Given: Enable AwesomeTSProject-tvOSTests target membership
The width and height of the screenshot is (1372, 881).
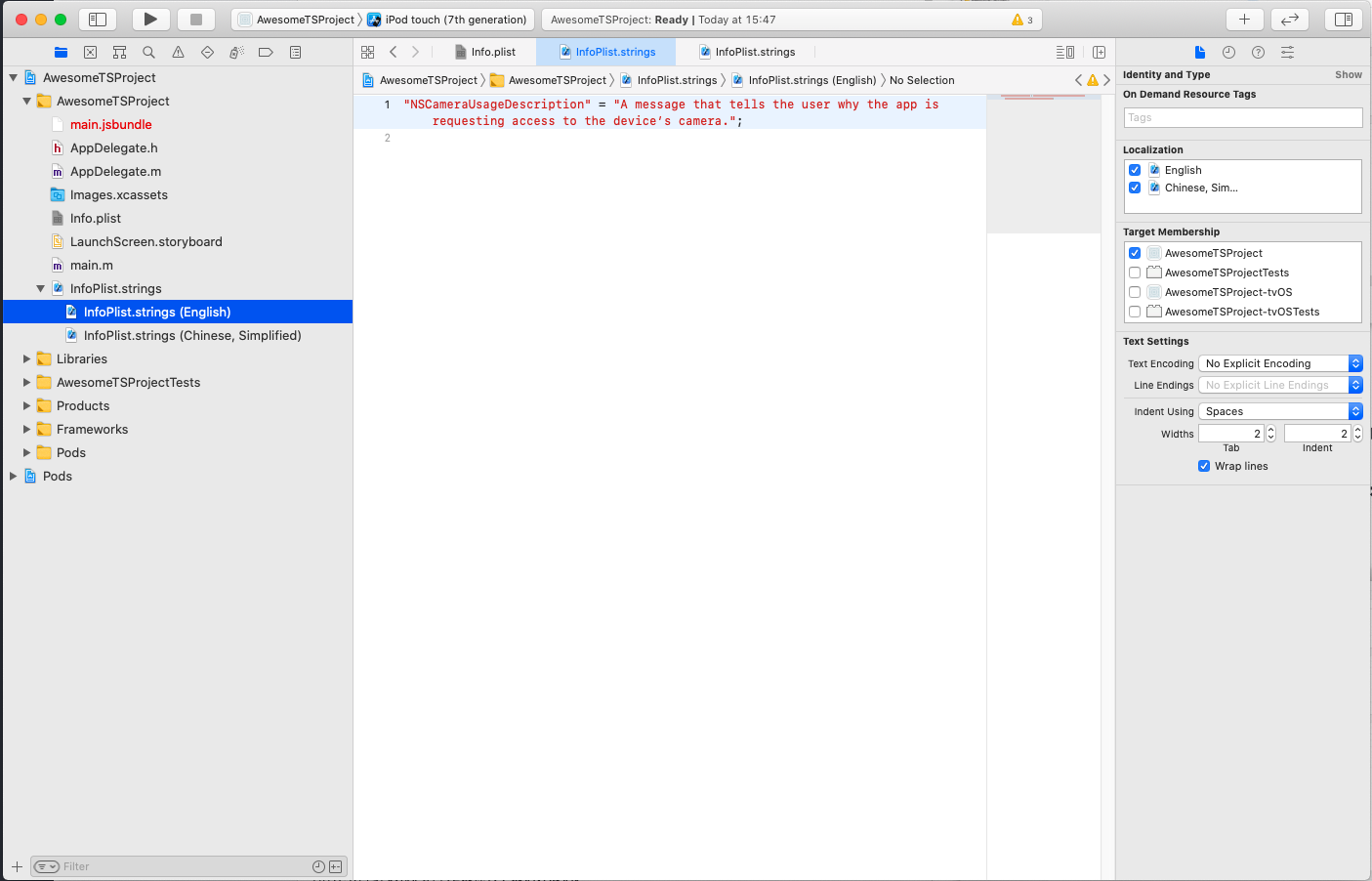Looking at the screenshot, I should click(x=1135, y=312).
